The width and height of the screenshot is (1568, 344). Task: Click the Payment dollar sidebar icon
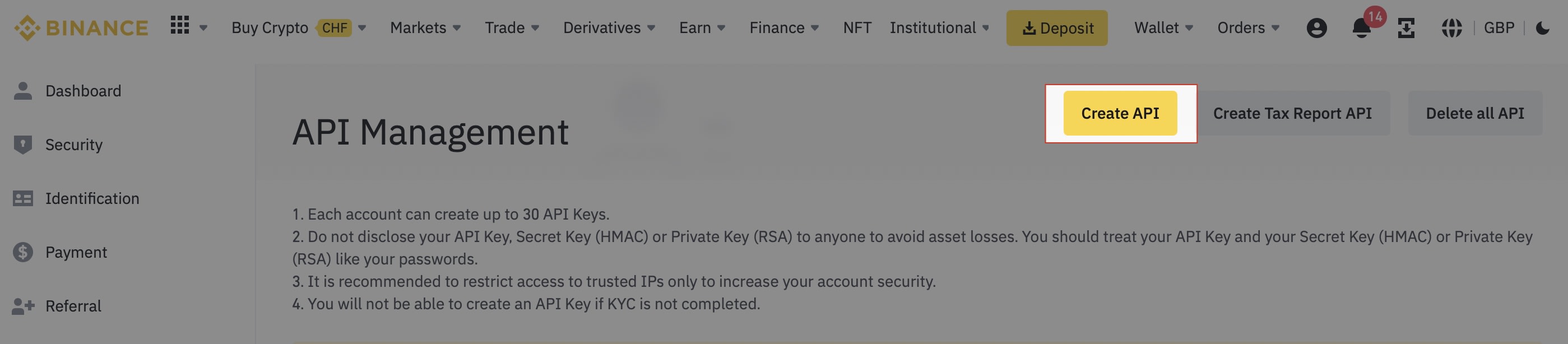coord(22,252)
